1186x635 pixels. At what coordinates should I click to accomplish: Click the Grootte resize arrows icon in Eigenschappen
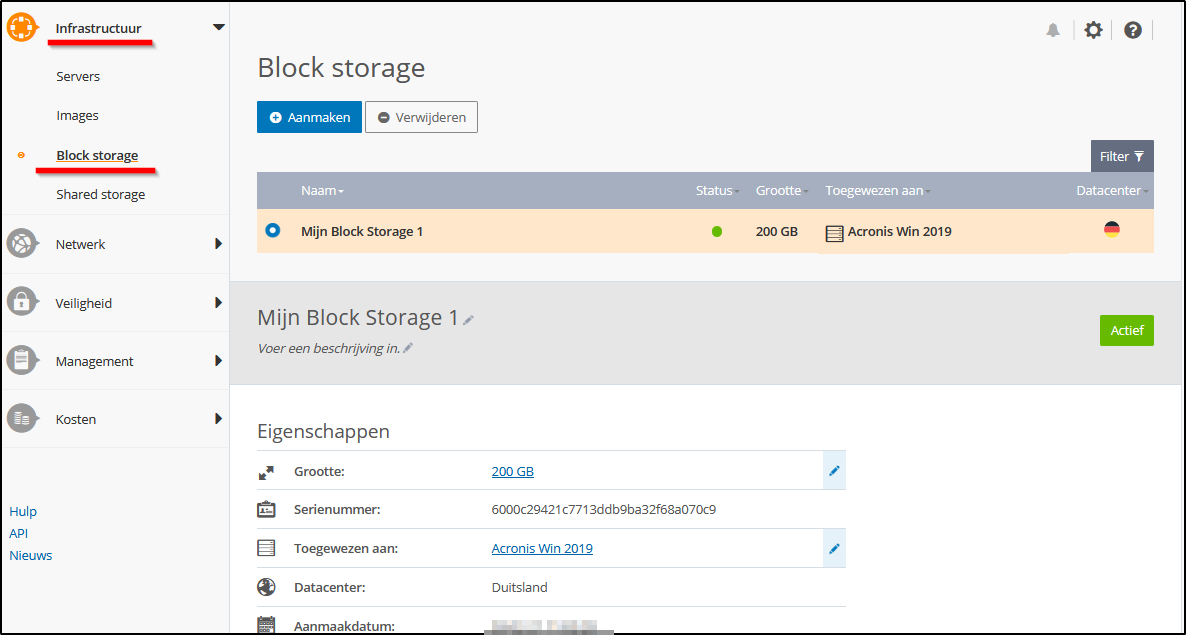266,470
